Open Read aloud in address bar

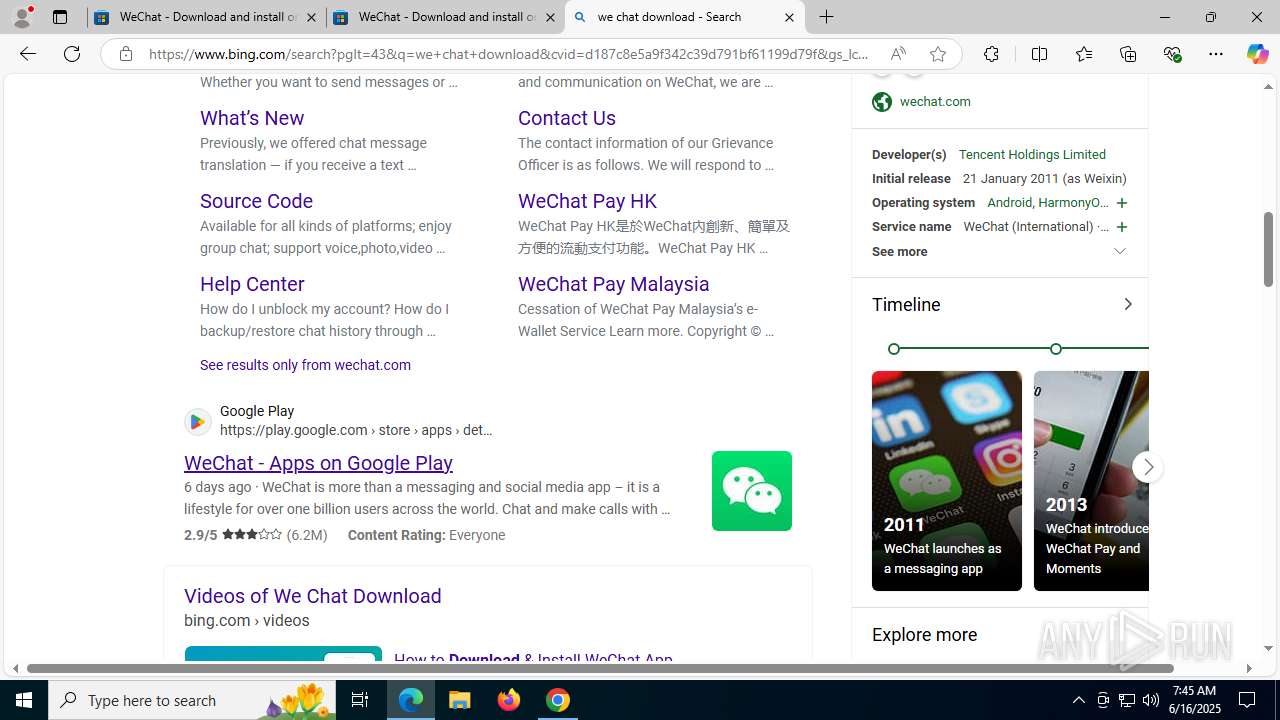point(898,54)
